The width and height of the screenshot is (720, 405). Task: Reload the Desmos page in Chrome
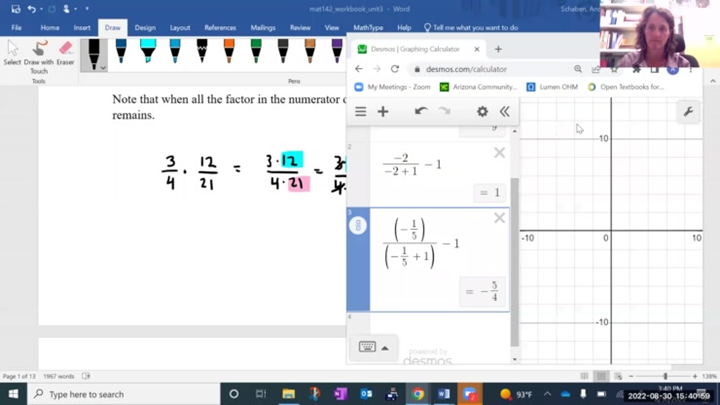click(x=395, y=69)
